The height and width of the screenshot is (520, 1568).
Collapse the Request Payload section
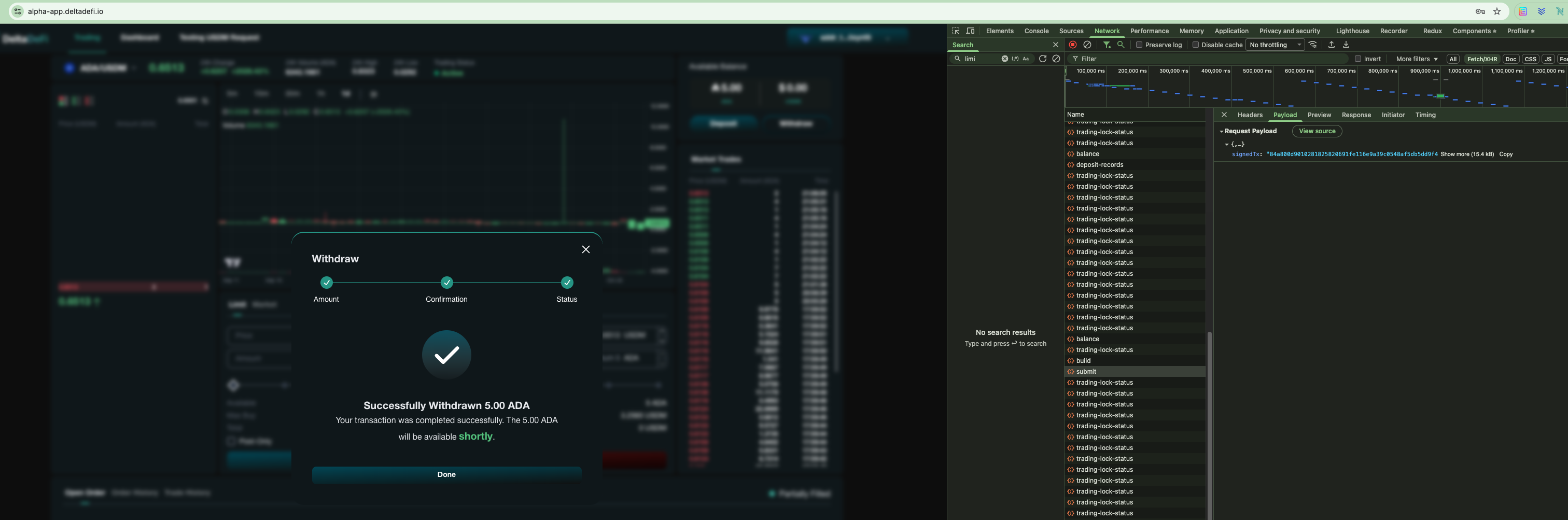1222,132
